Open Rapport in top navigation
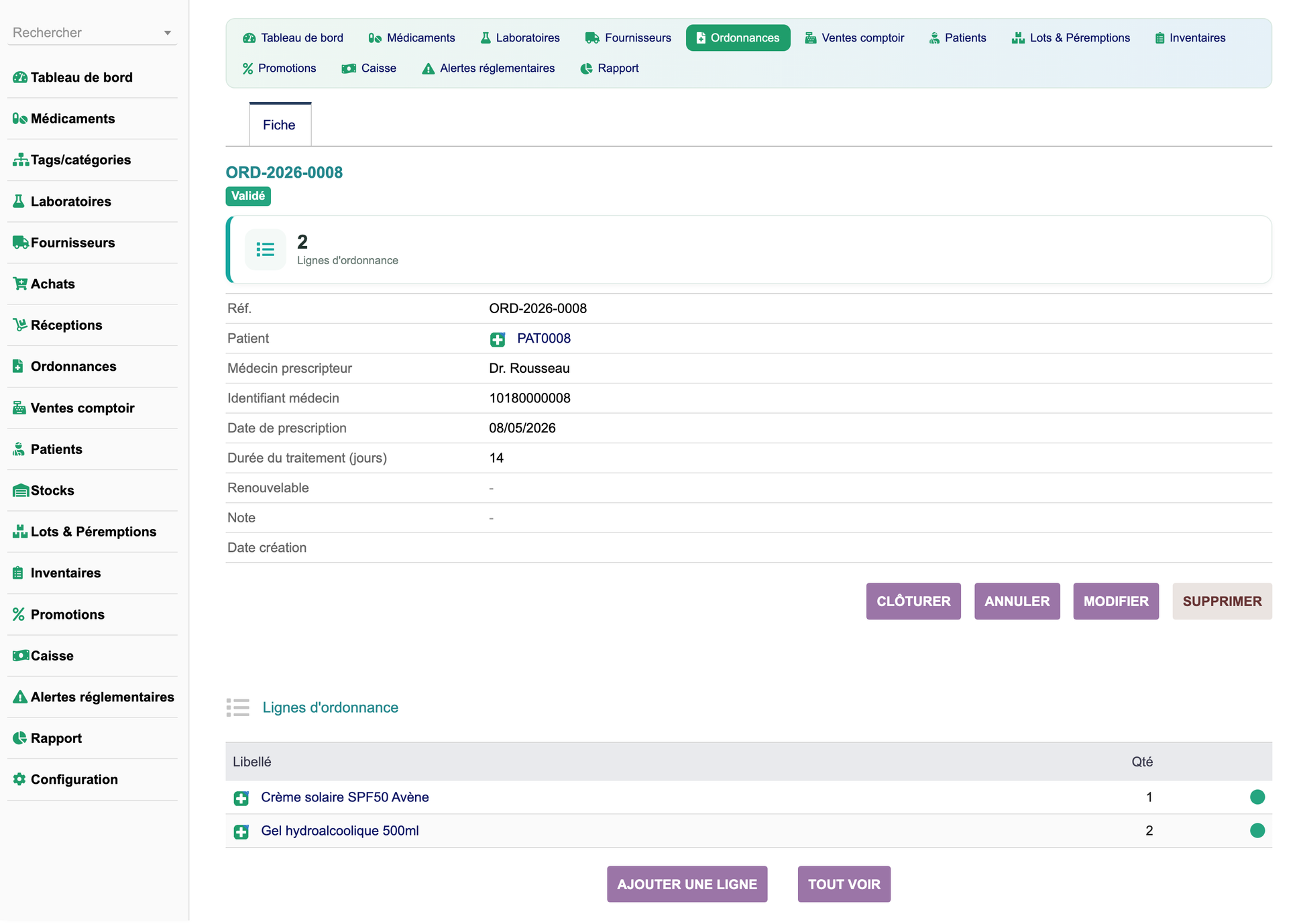This screenshot has height=924, width=1305. [610, 68]
